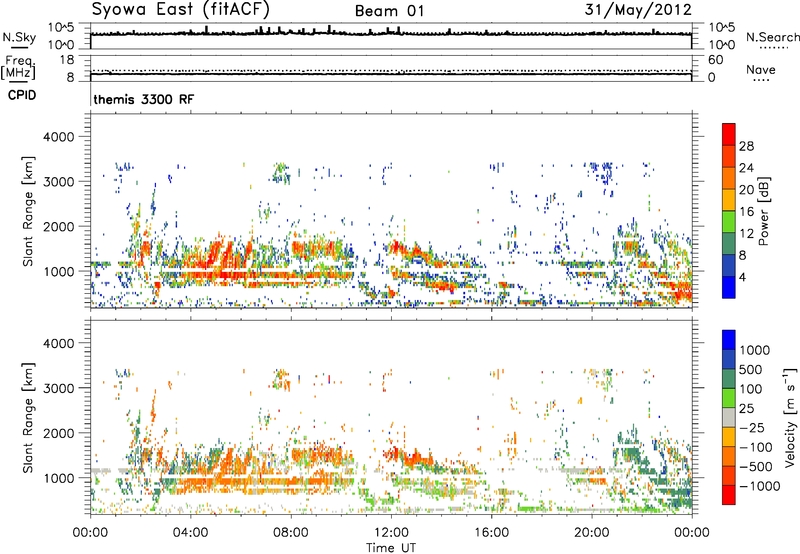Click the 12:00 time tick label
800x554 pixels.
(391, 533)
